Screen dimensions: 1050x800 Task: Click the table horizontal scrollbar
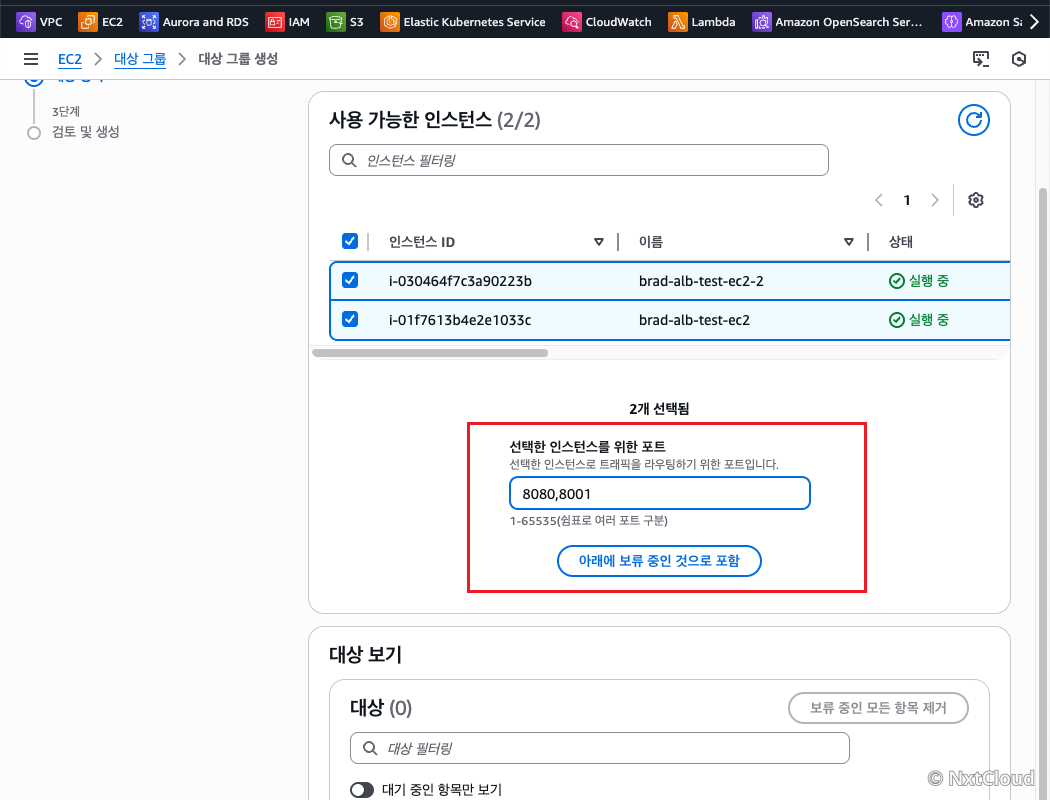tap(430, 353)
